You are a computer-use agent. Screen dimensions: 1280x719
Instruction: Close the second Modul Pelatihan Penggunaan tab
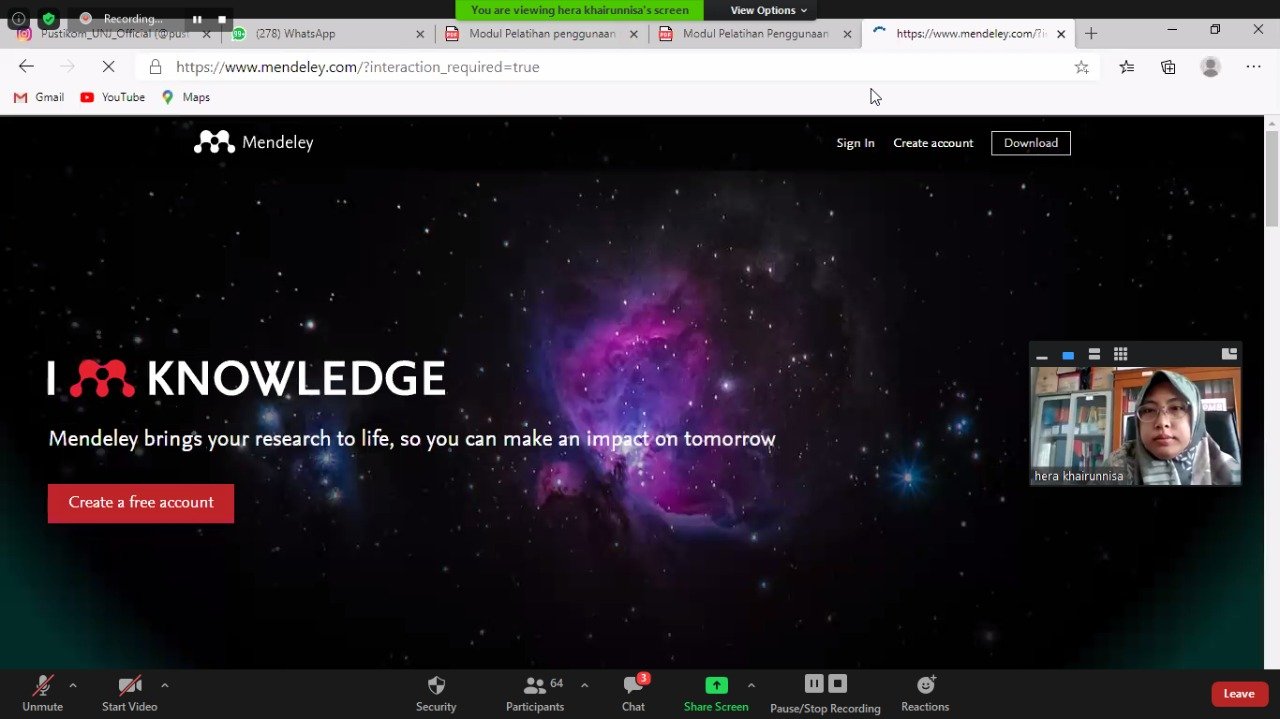(847, 34)
